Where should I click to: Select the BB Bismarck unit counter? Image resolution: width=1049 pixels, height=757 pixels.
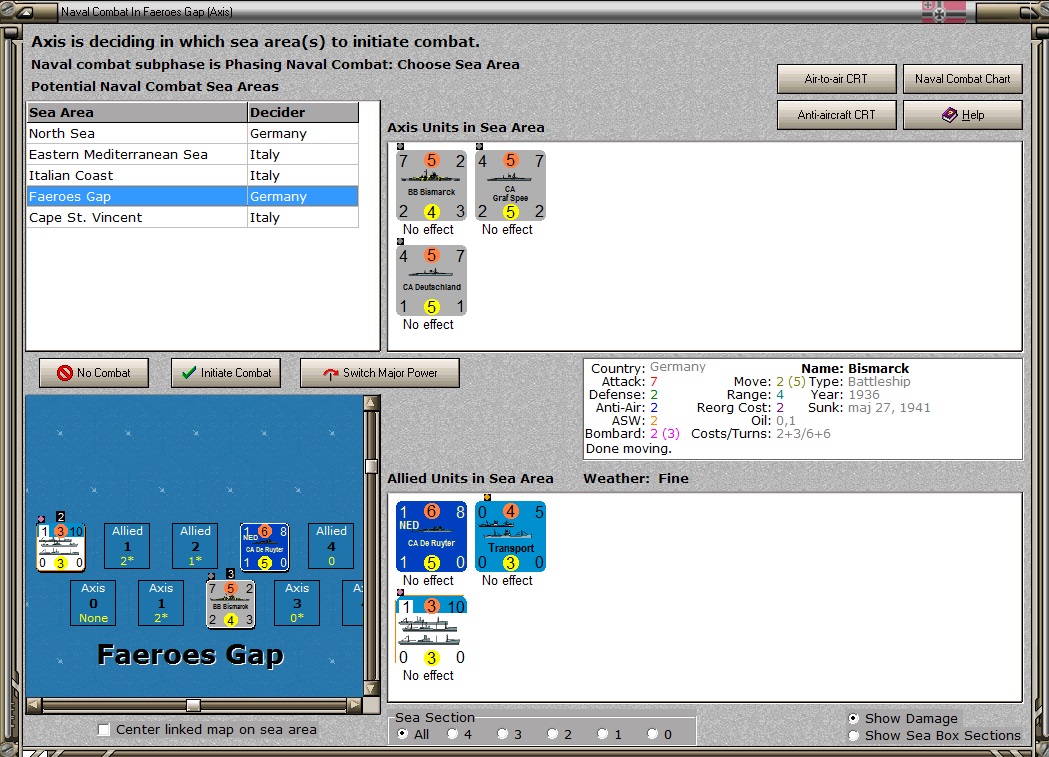pos(432,186)
